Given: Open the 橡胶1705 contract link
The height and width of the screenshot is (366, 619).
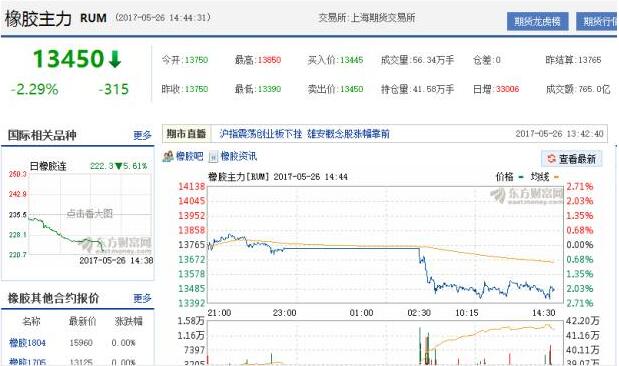Looking at the screenshot, I should (x=27, y=362).
